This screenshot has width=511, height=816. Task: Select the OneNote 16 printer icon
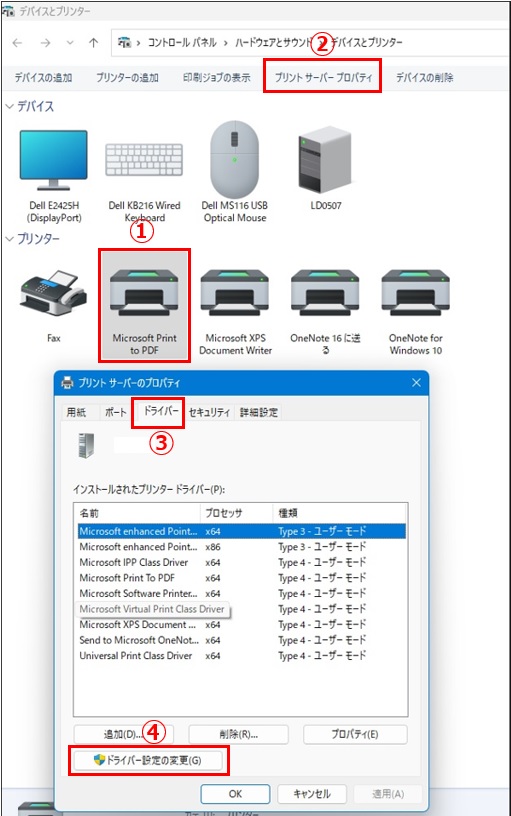[325, 311]
